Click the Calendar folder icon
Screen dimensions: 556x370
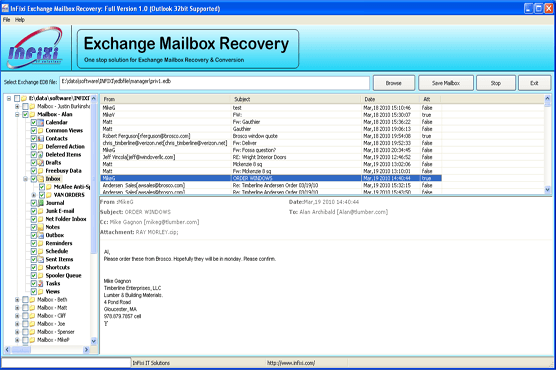point(41,122)
